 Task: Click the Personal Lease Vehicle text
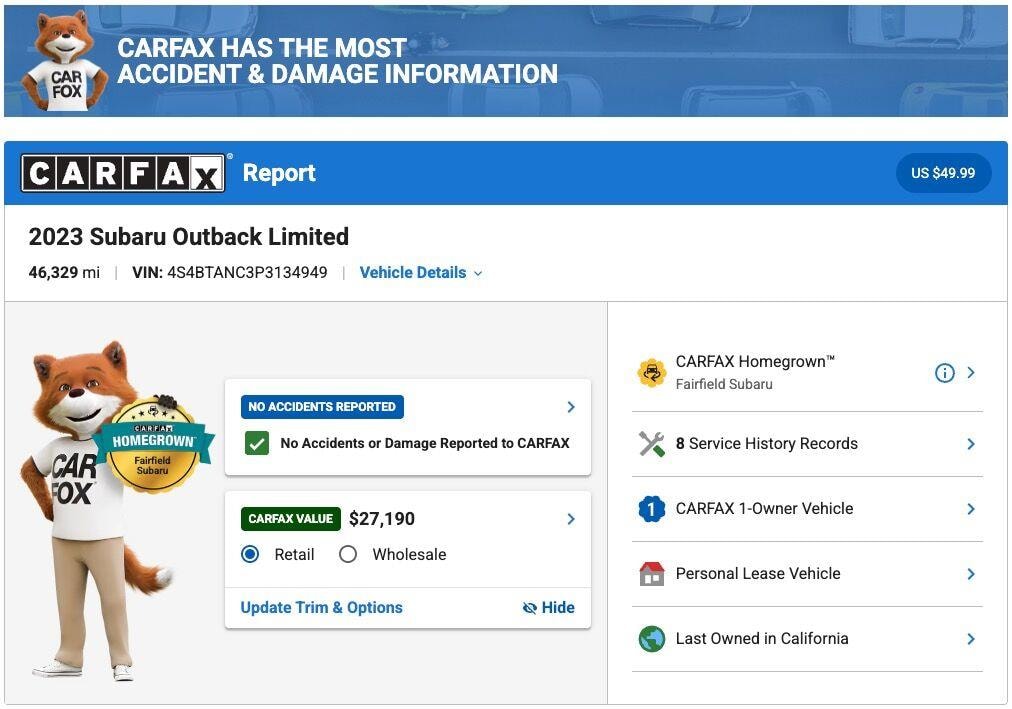[x=758, y=574]
